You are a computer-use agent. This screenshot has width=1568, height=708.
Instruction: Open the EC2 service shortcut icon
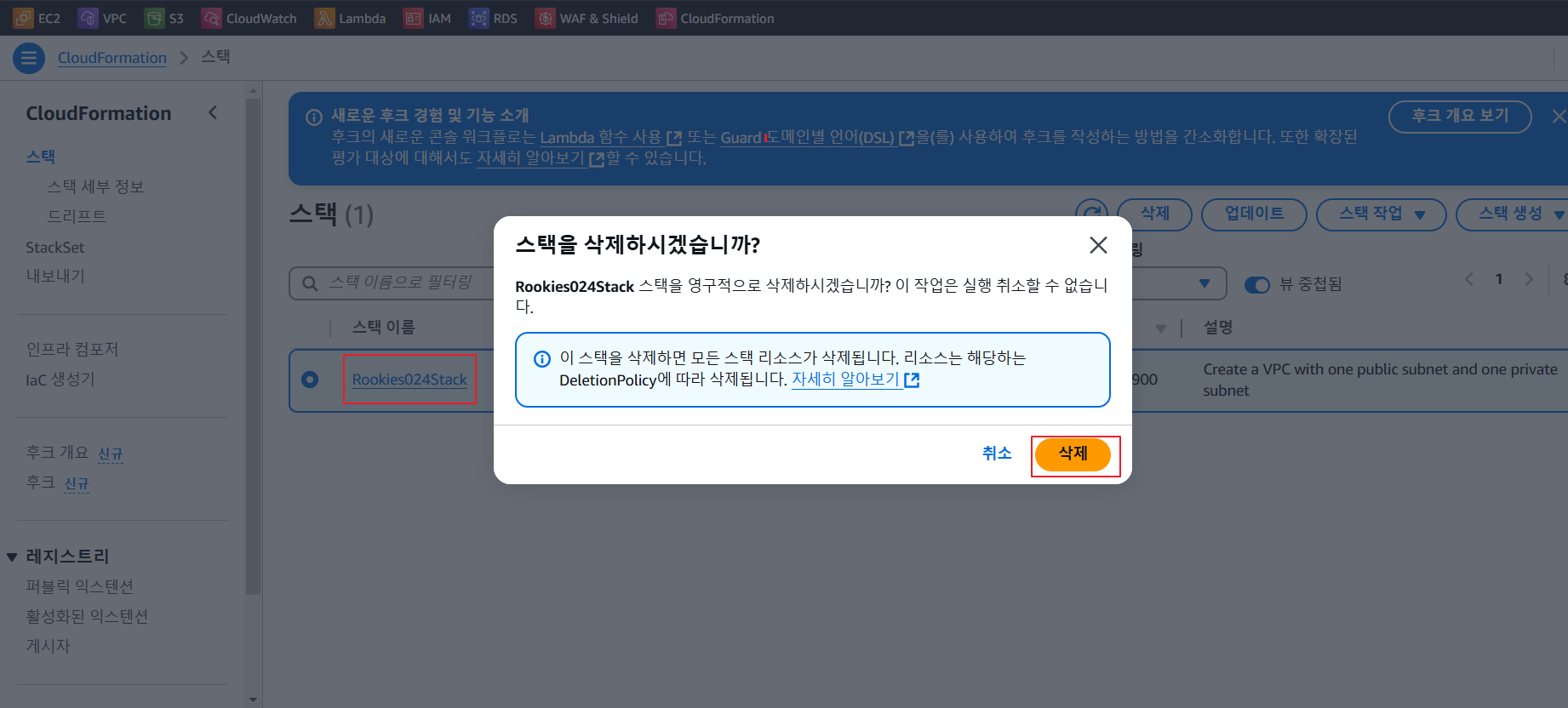click(24, 18)
